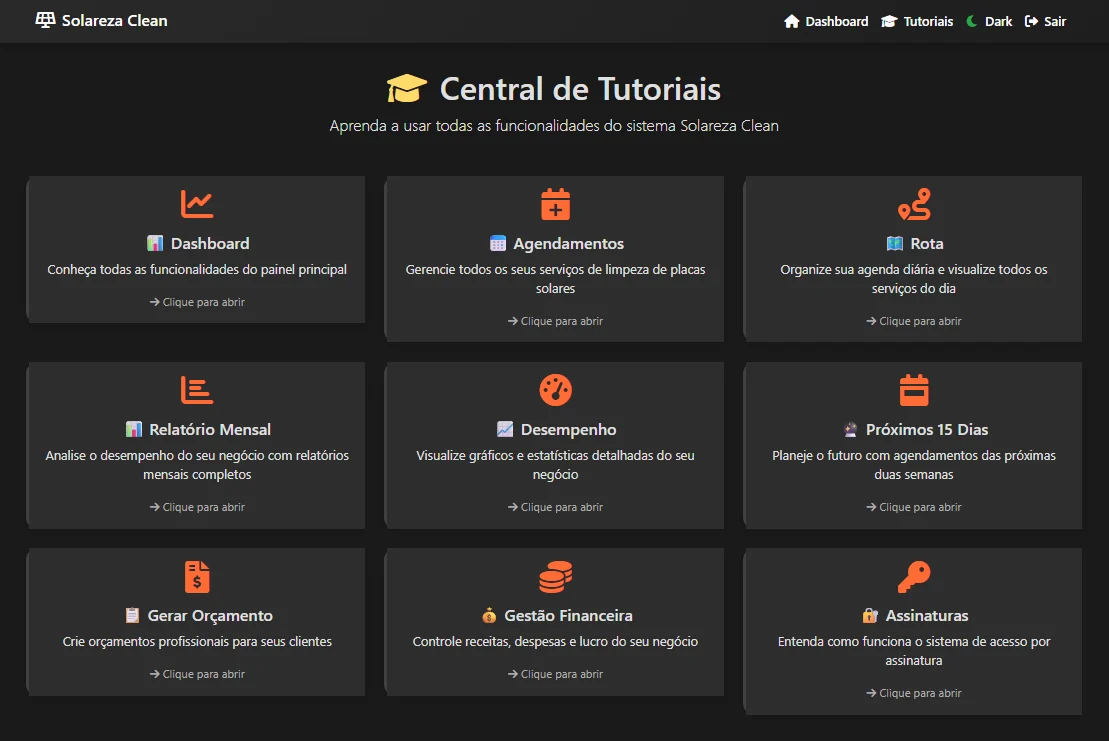This screenshot has width=1109, height=741.
Task: Click the map emoji beside Rota title
Action: (895, 243)
